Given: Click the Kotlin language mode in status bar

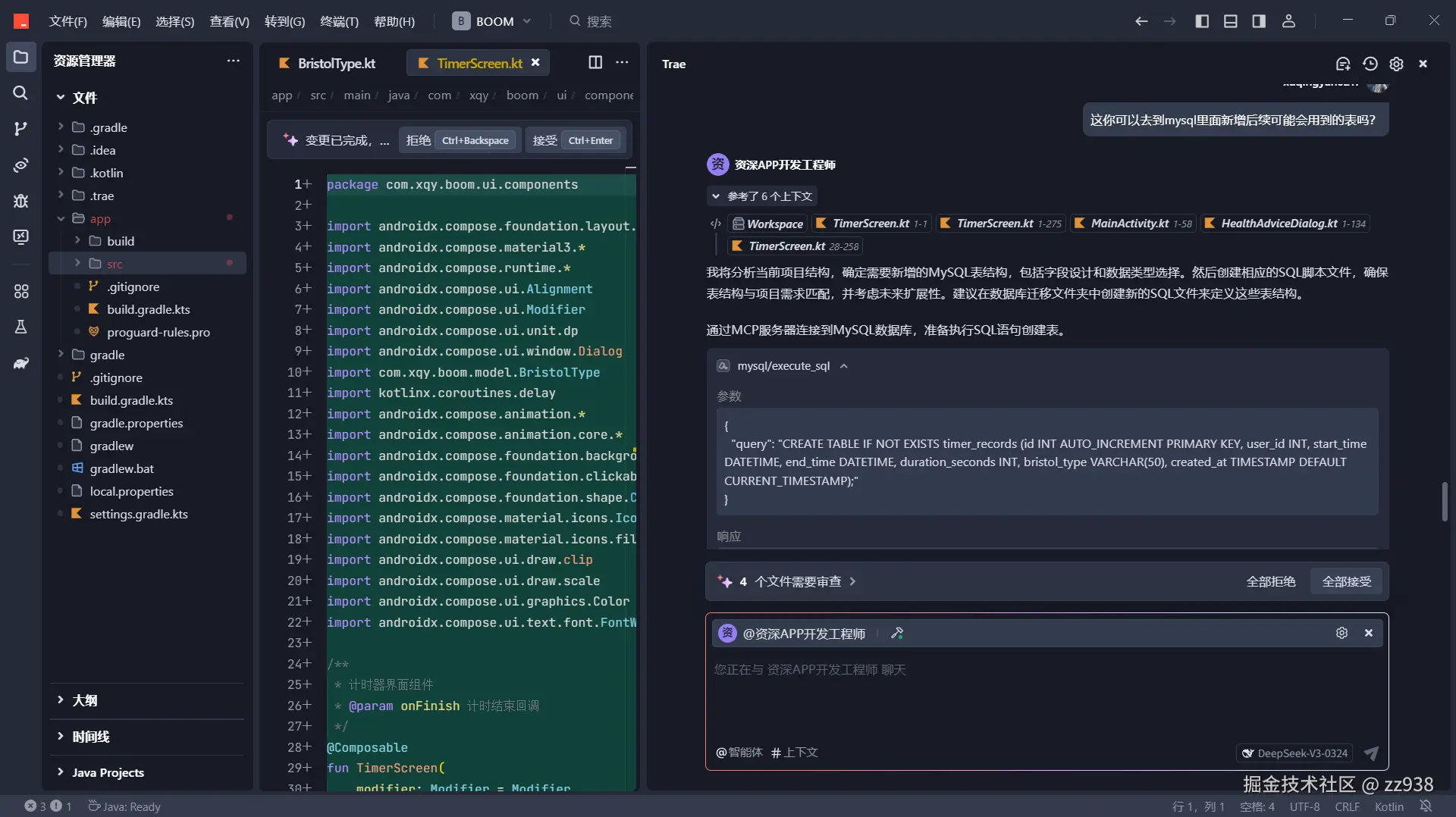Looking at the screenshot, I should click(1389, 806).
